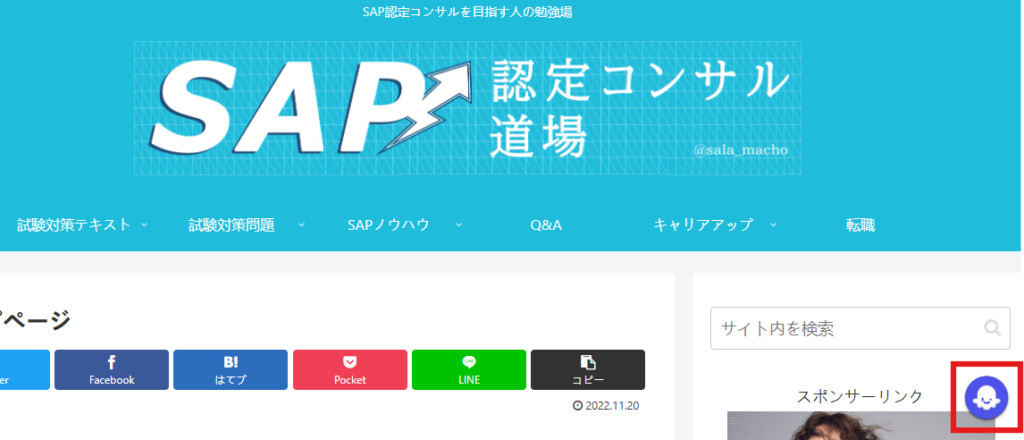Focus the サイト内を検索 search field
Viewport: 1024px width, 440px height.
[x=845, y=328]
